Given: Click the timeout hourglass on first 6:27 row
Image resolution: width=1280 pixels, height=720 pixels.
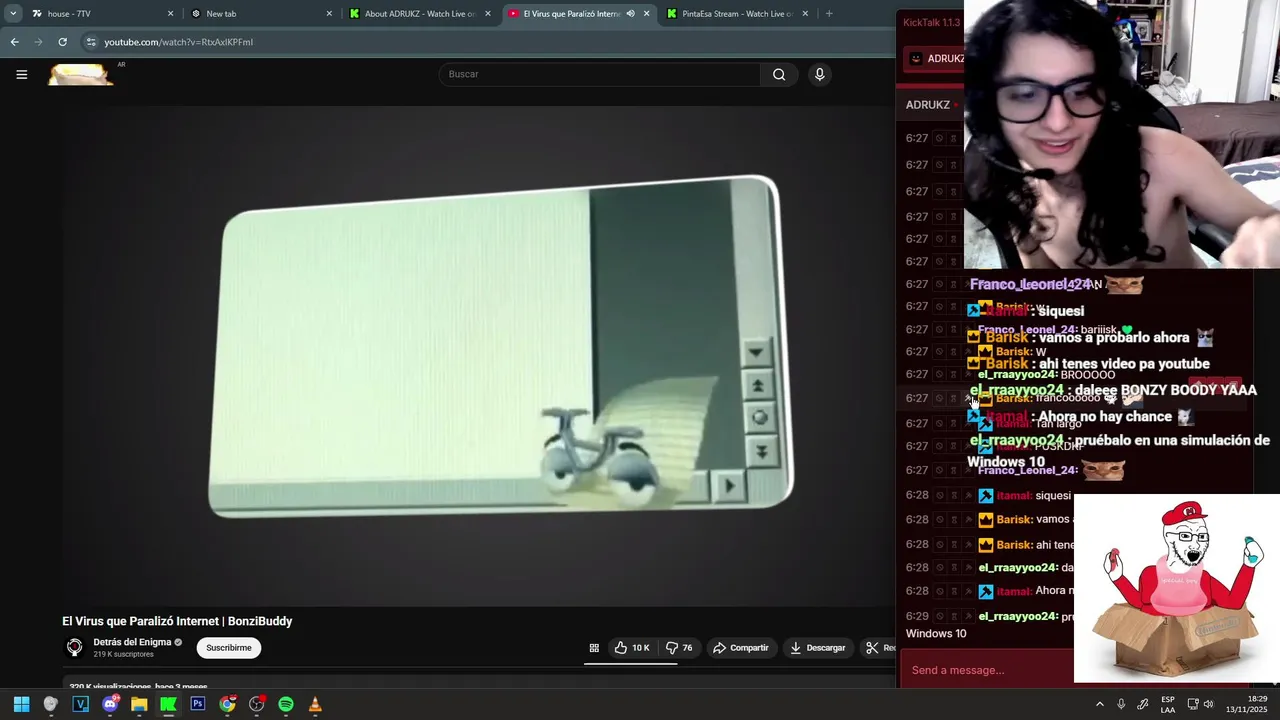Looking at the screenshot, I should click(x=954, y=139).
